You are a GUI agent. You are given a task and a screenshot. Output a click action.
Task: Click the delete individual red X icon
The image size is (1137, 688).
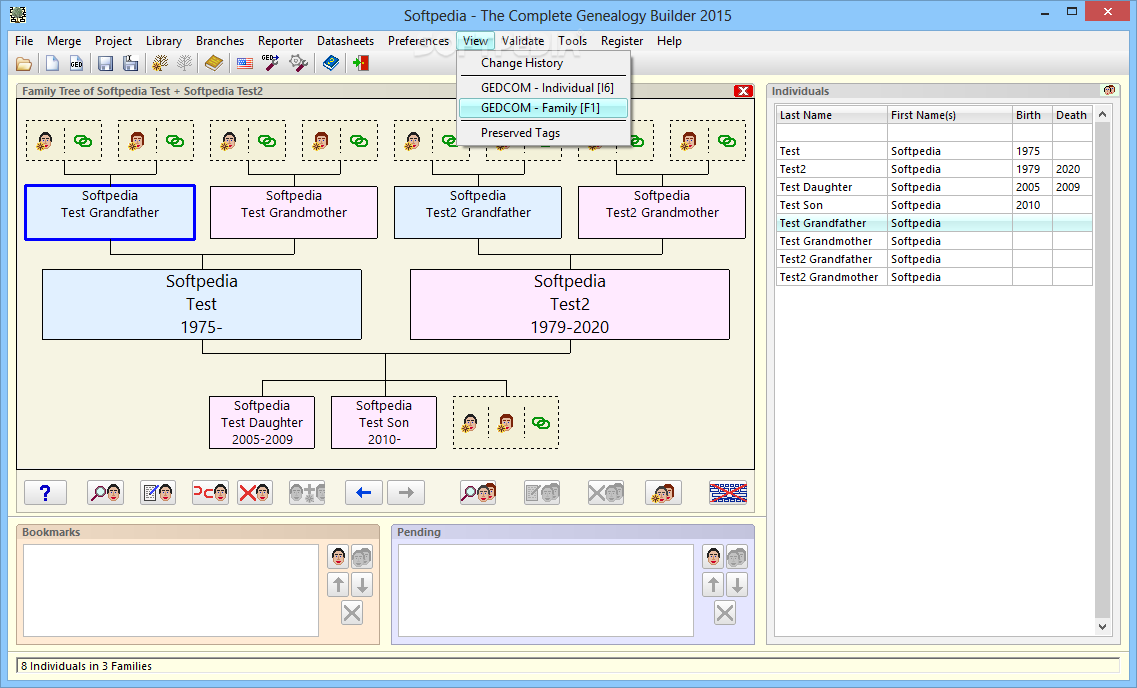[255, 493]
